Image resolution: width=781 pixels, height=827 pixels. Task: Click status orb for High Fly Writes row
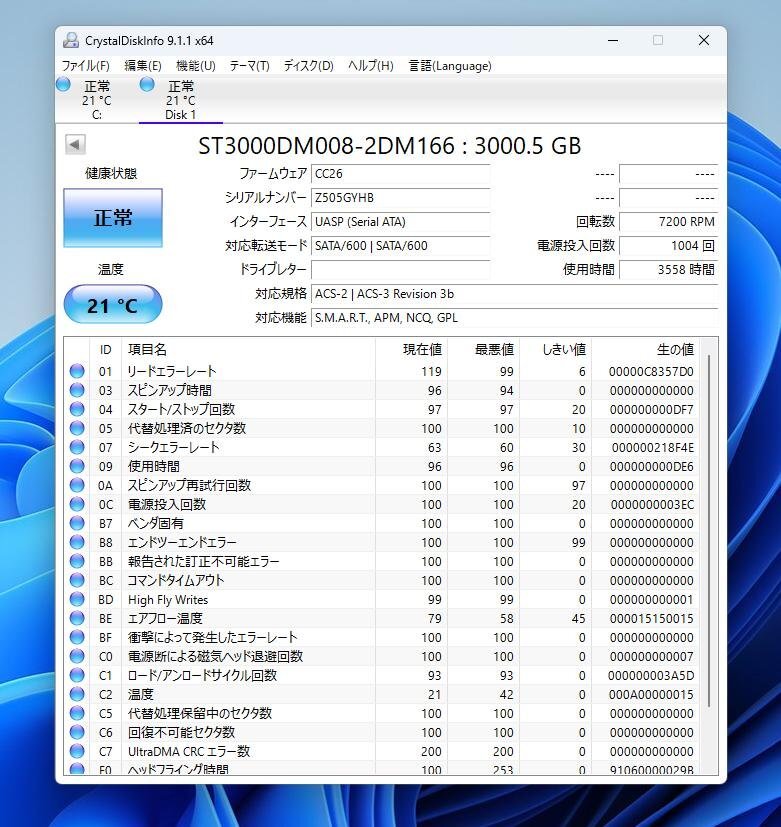[x=77, y=599]
